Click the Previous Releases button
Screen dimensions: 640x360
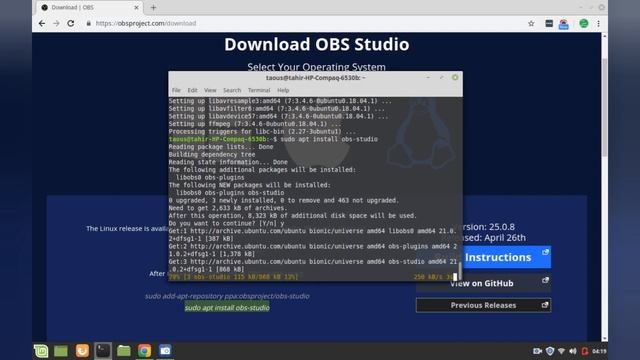(x=483, y=305)
